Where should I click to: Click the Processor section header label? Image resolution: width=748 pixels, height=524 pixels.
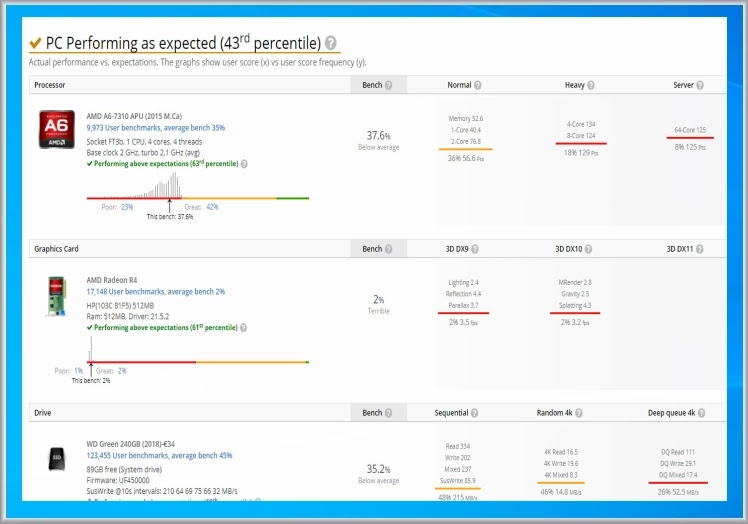click(50, 85)
